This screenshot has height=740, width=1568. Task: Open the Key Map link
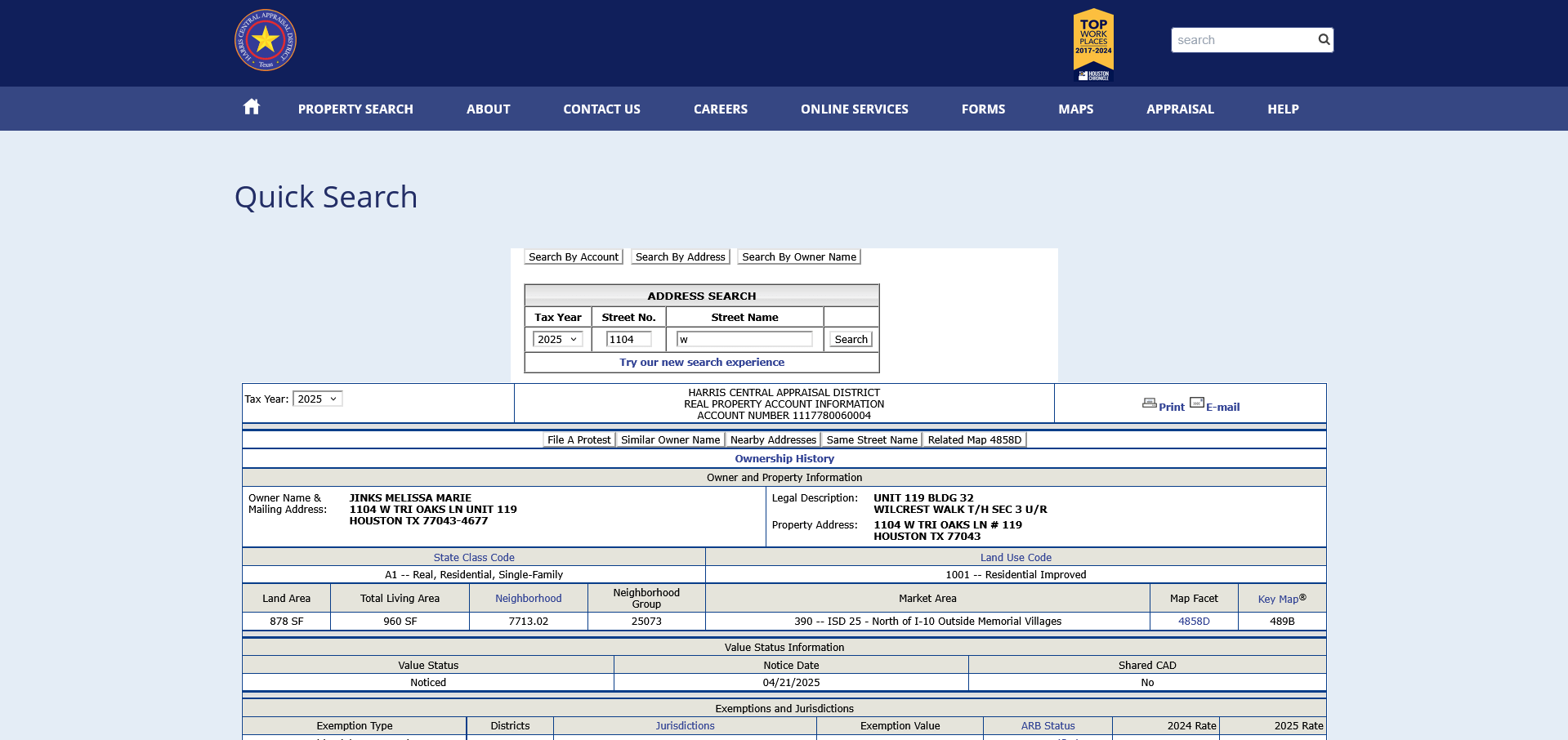(1278, 599)
